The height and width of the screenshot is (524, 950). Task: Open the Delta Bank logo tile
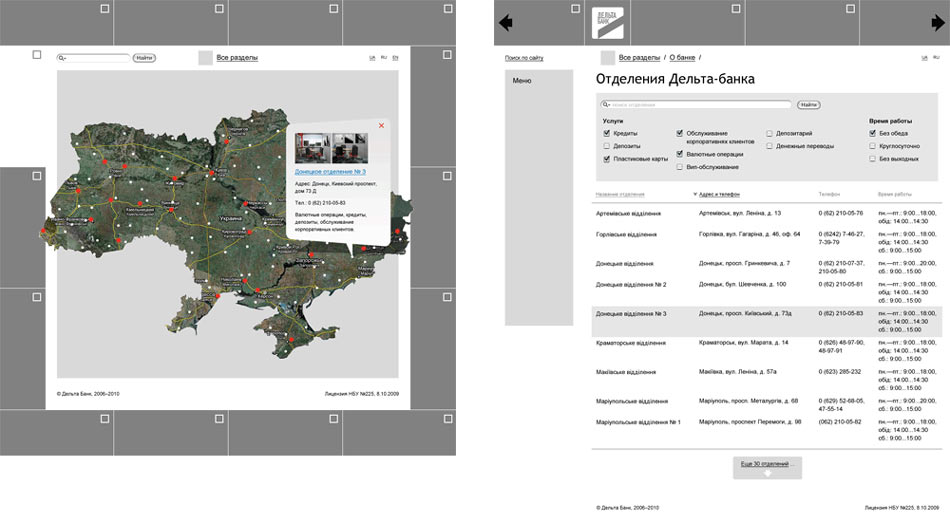click(607, 22)
